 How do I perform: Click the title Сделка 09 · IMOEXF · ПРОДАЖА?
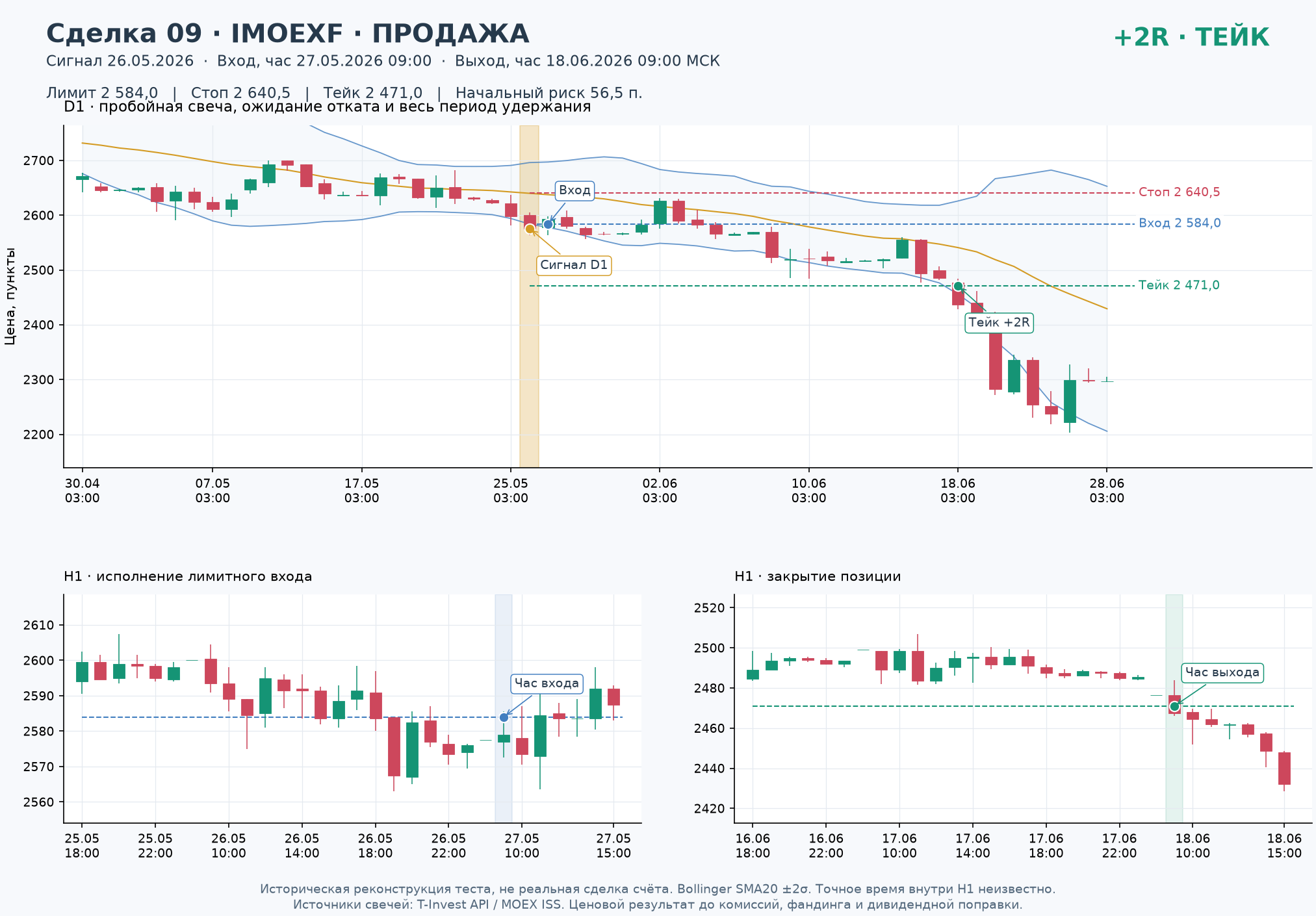coord(288,34)
